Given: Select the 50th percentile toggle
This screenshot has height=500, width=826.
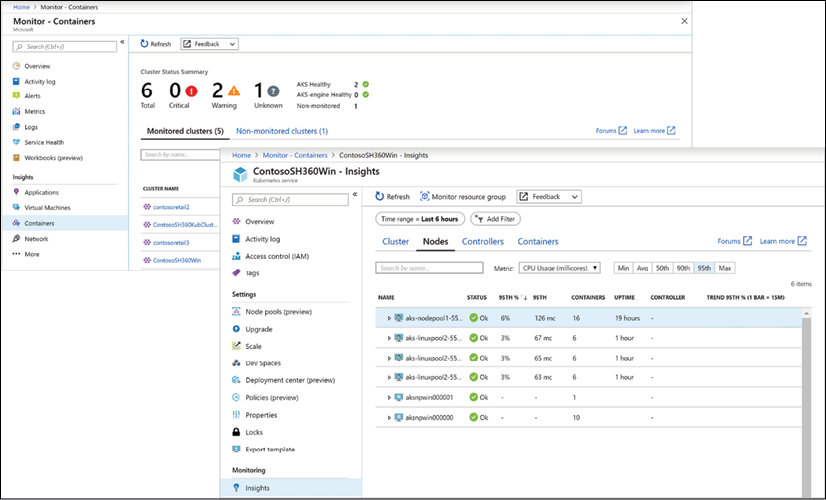Looking at the screenshot, I should [x=663, y=268].
